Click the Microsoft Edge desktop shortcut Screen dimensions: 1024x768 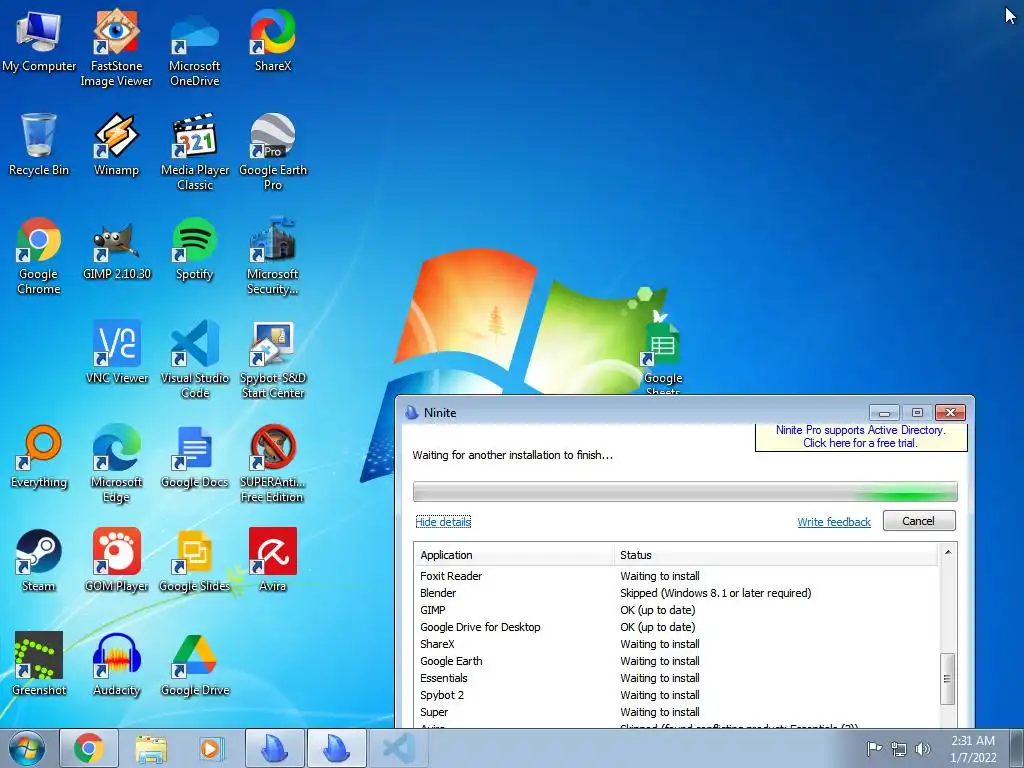pos(116,464)
